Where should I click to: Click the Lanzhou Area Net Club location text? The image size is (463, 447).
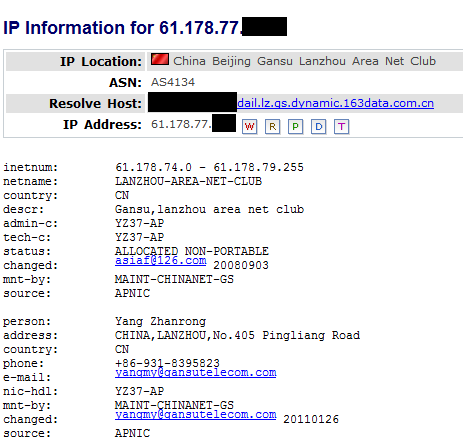(367, 61)
